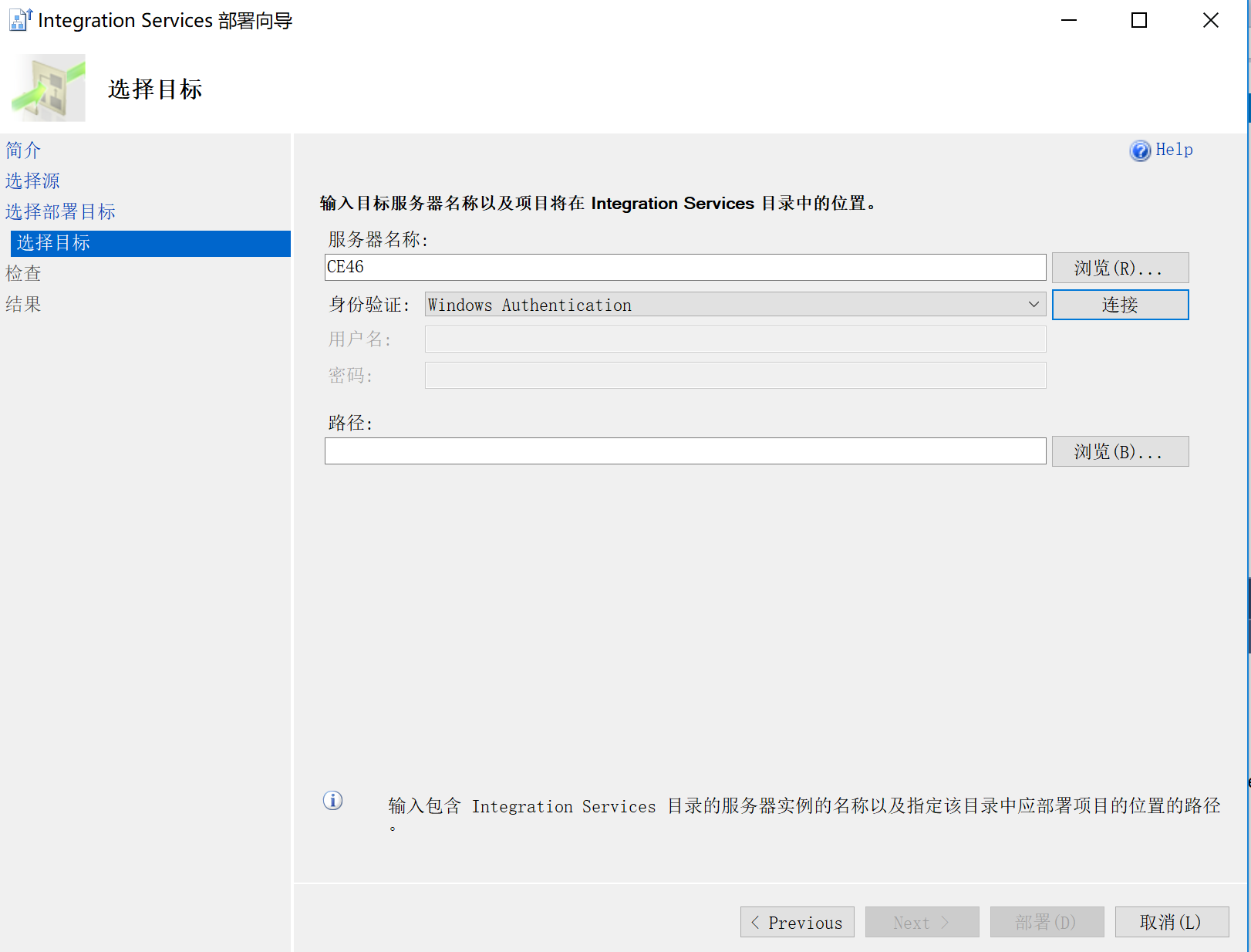Click the greyed-out Next button
The height and width of the screenshot is (952, 1251).
pos(922,922)
